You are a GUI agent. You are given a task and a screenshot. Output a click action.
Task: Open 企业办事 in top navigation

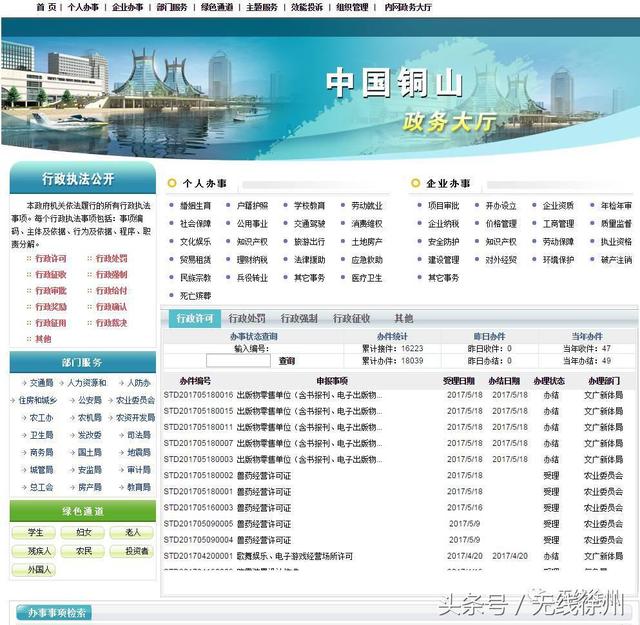point(127,7)
